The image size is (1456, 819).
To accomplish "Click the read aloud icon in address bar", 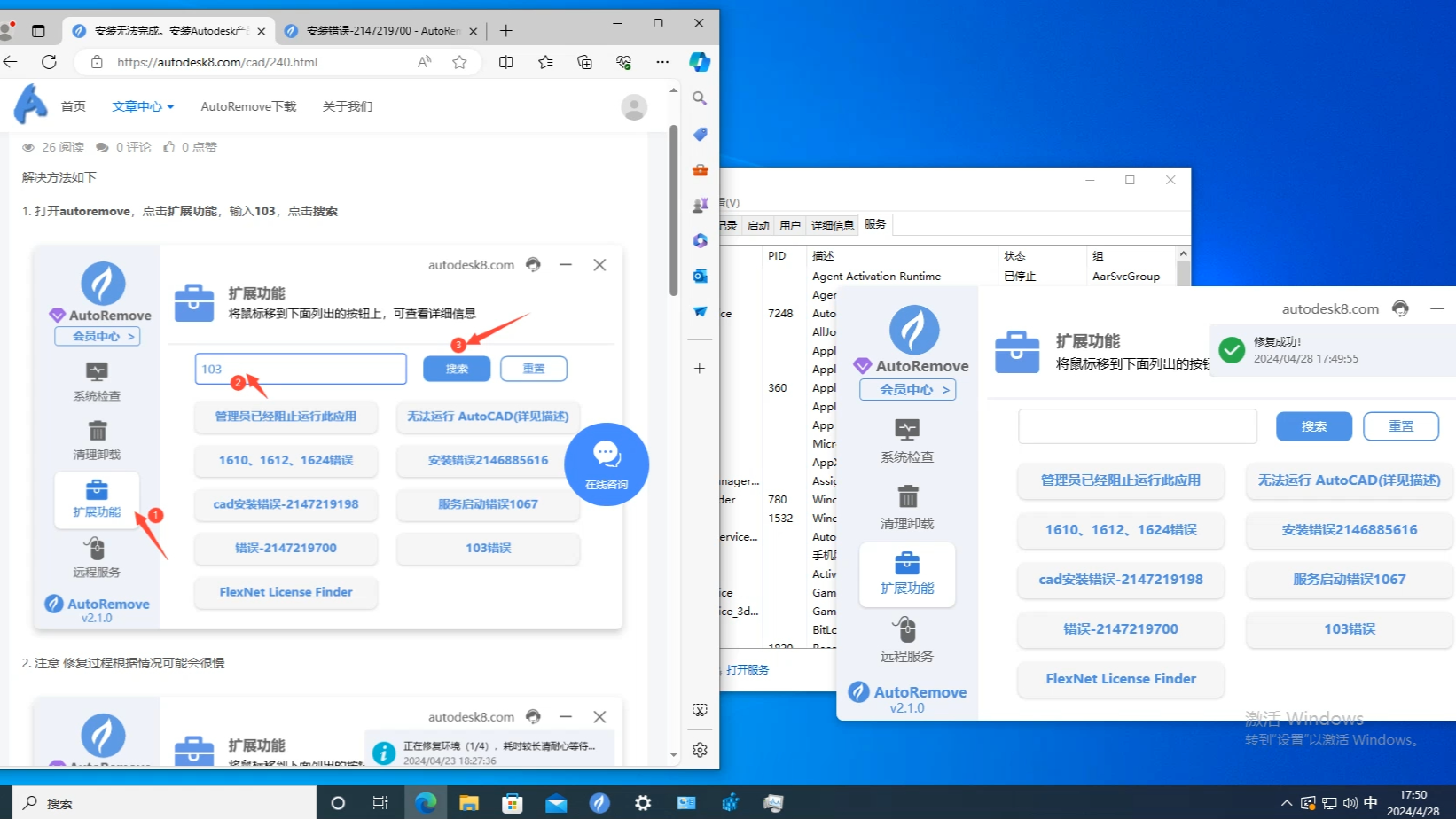I will pos(424,62).
